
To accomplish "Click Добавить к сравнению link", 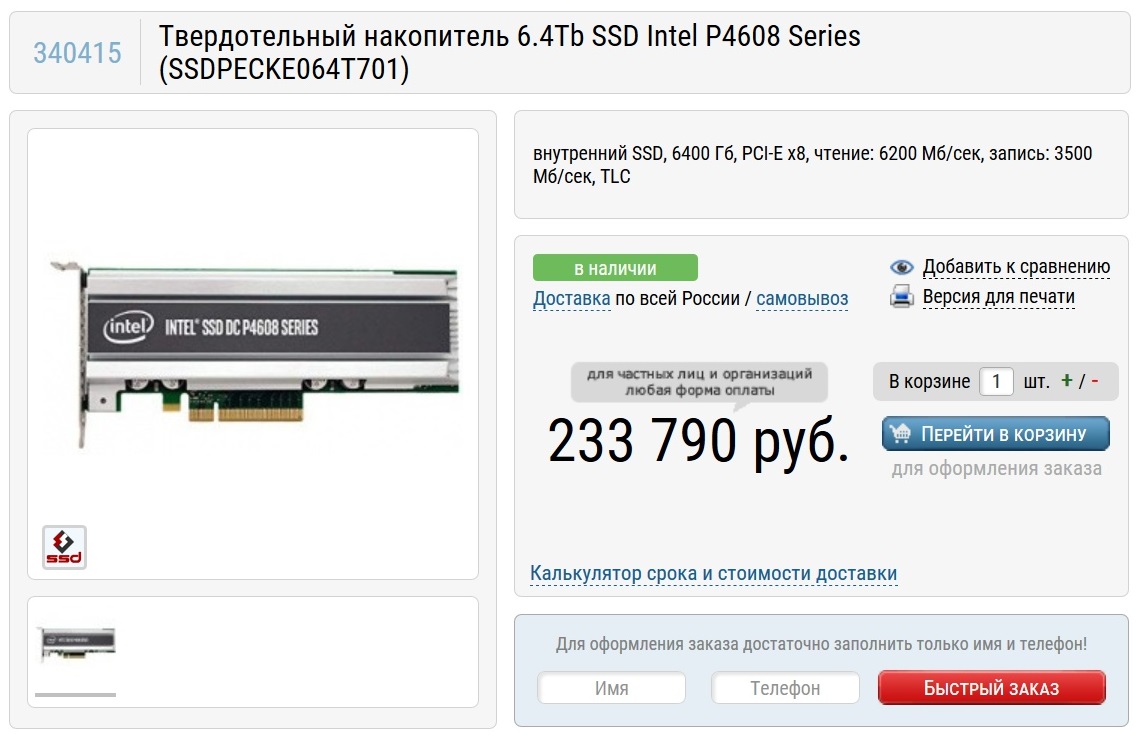I will coord(1016,267).
